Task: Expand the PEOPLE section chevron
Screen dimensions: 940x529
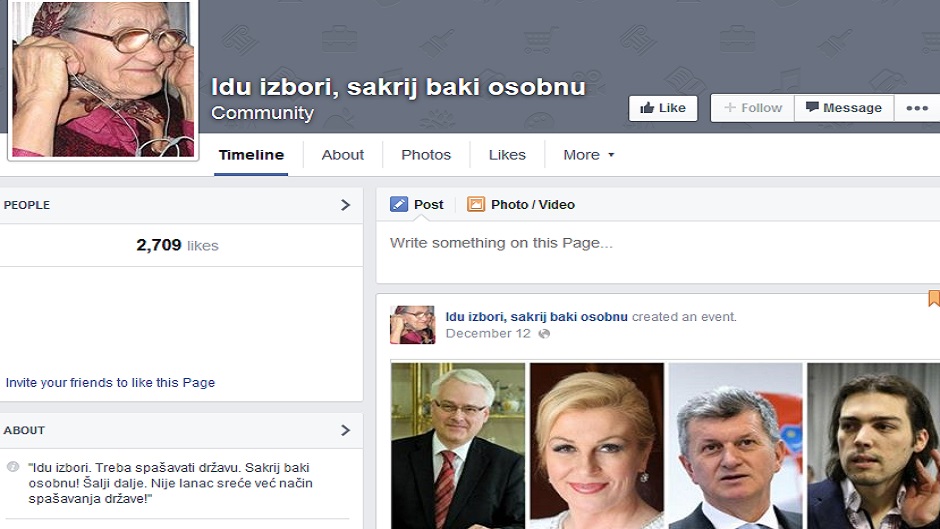Action: coord(345,205)
